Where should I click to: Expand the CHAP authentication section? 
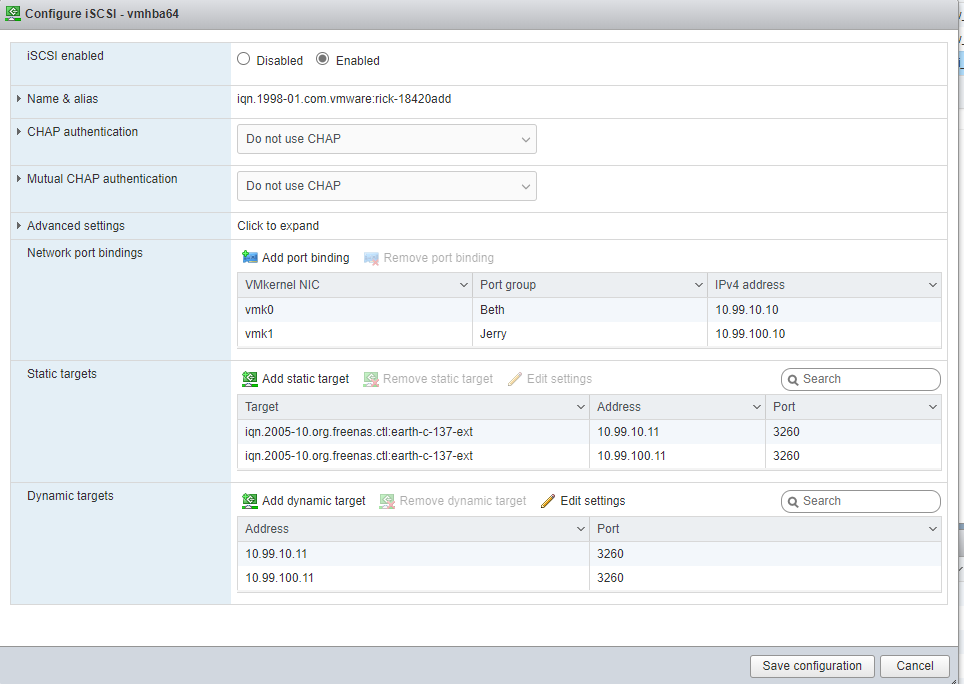19,132
